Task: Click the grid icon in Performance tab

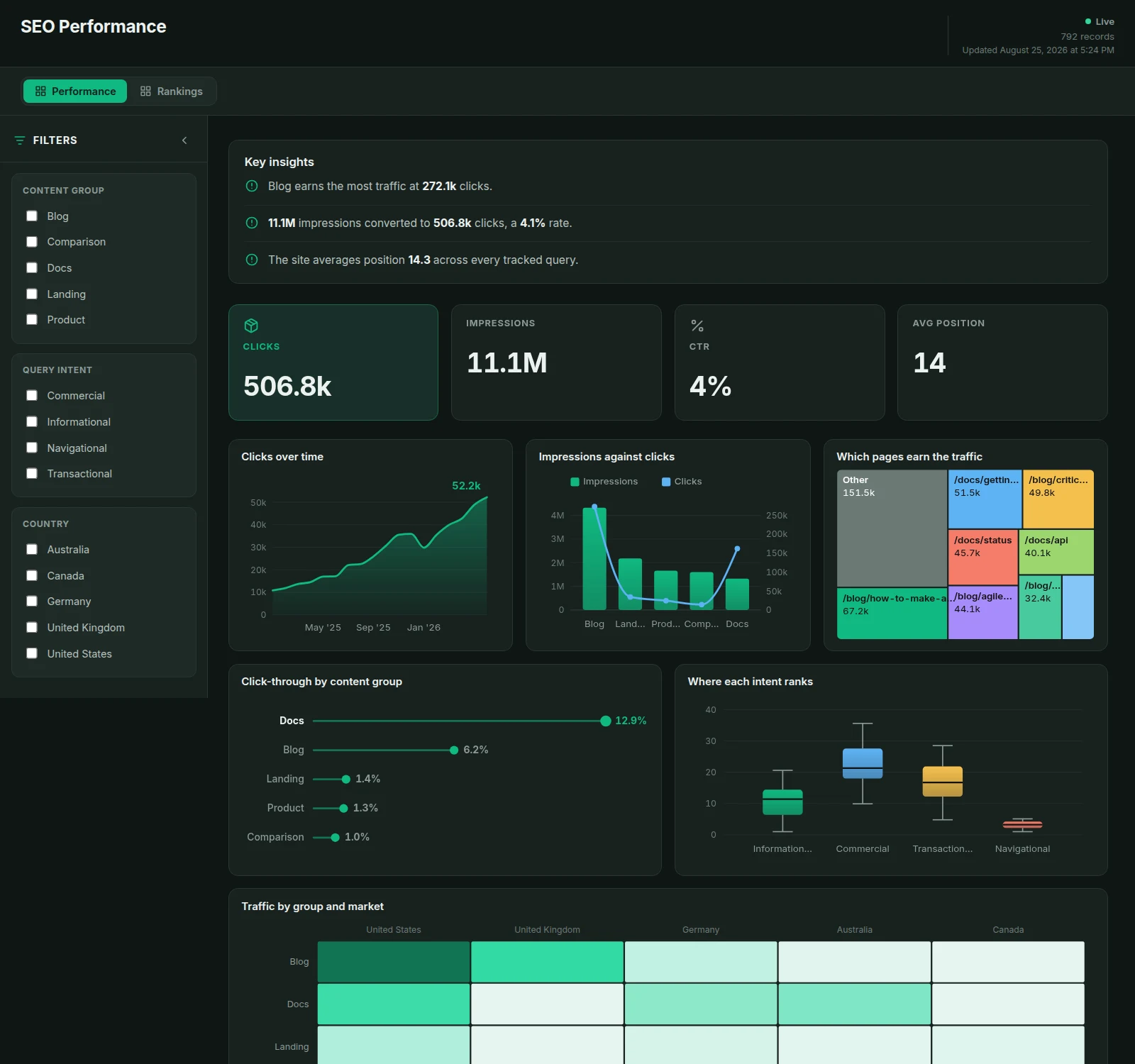Action: [x=40, y=92]
